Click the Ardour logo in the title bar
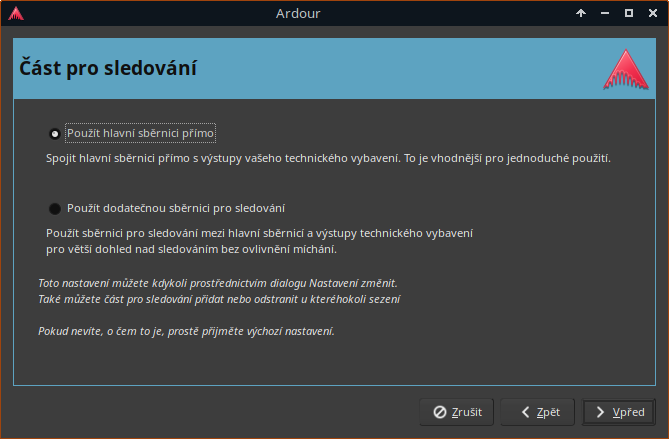This screenshot has width=669, height=439. pos(16,13)
